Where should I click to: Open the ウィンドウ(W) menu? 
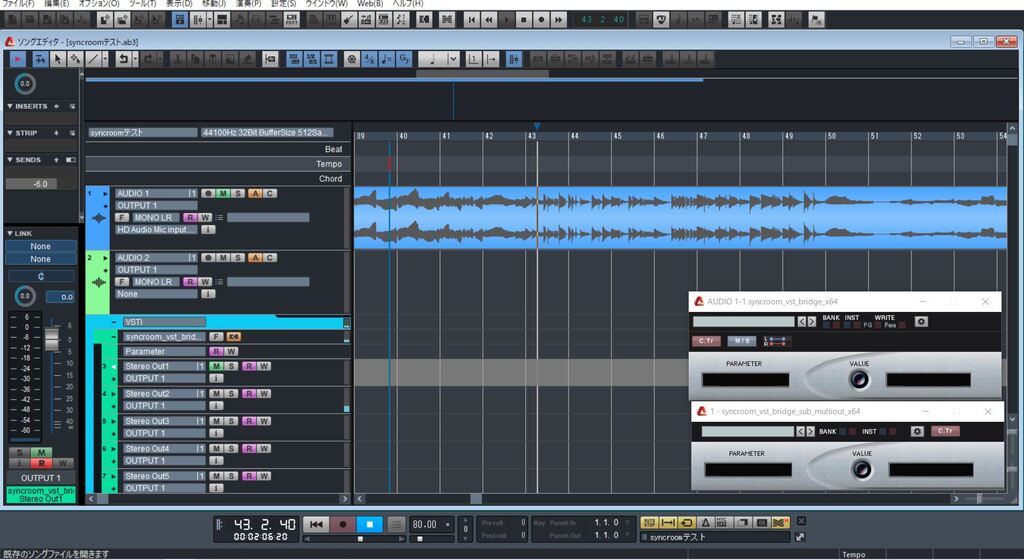pyautogui.click(x=327, y=3)
